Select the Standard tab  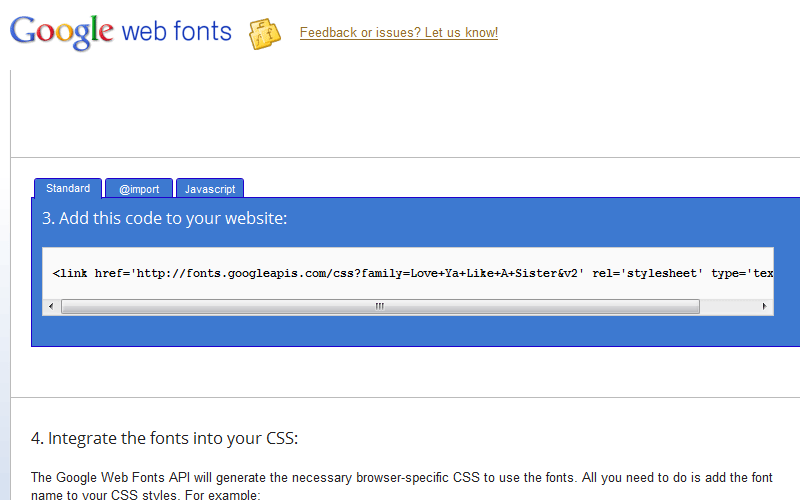point(68,188)
